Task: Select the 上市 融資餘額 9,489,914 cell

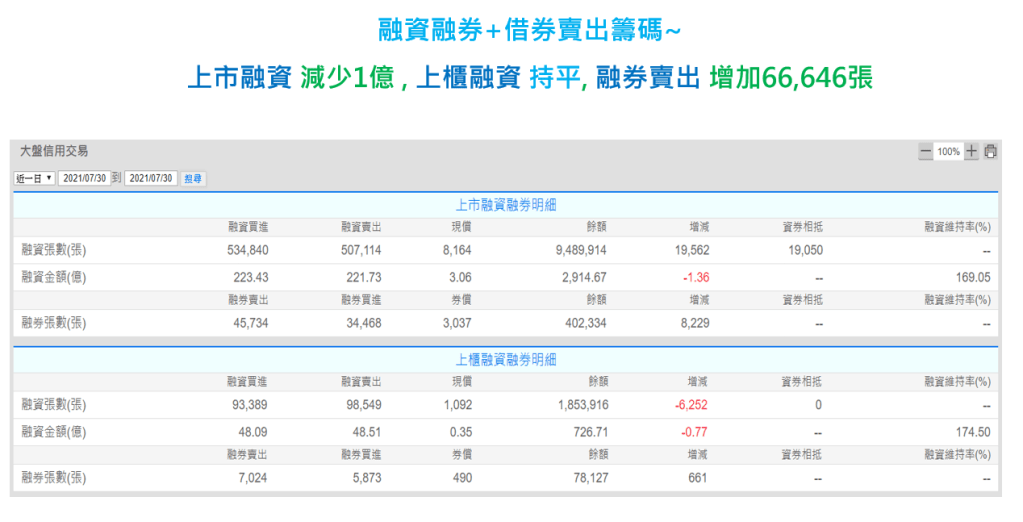Action: pyautogui.click(x=578, y=250)
